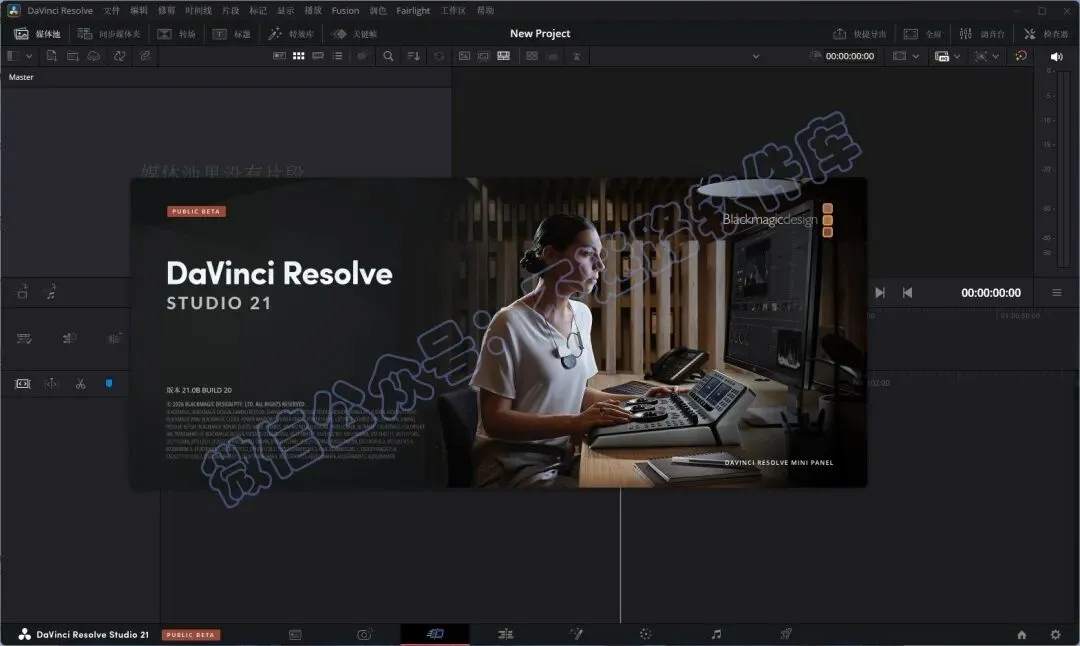Open the 时间线 (Timeline) menu
Viewport: 1080px width, 646px height.
pyautogui.click(x=198, y=10)
